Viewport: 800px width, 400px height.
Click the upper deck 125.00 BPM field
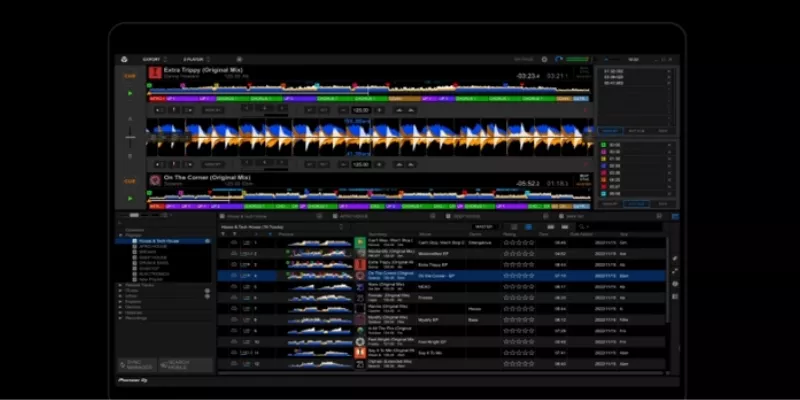click(361, 110)
